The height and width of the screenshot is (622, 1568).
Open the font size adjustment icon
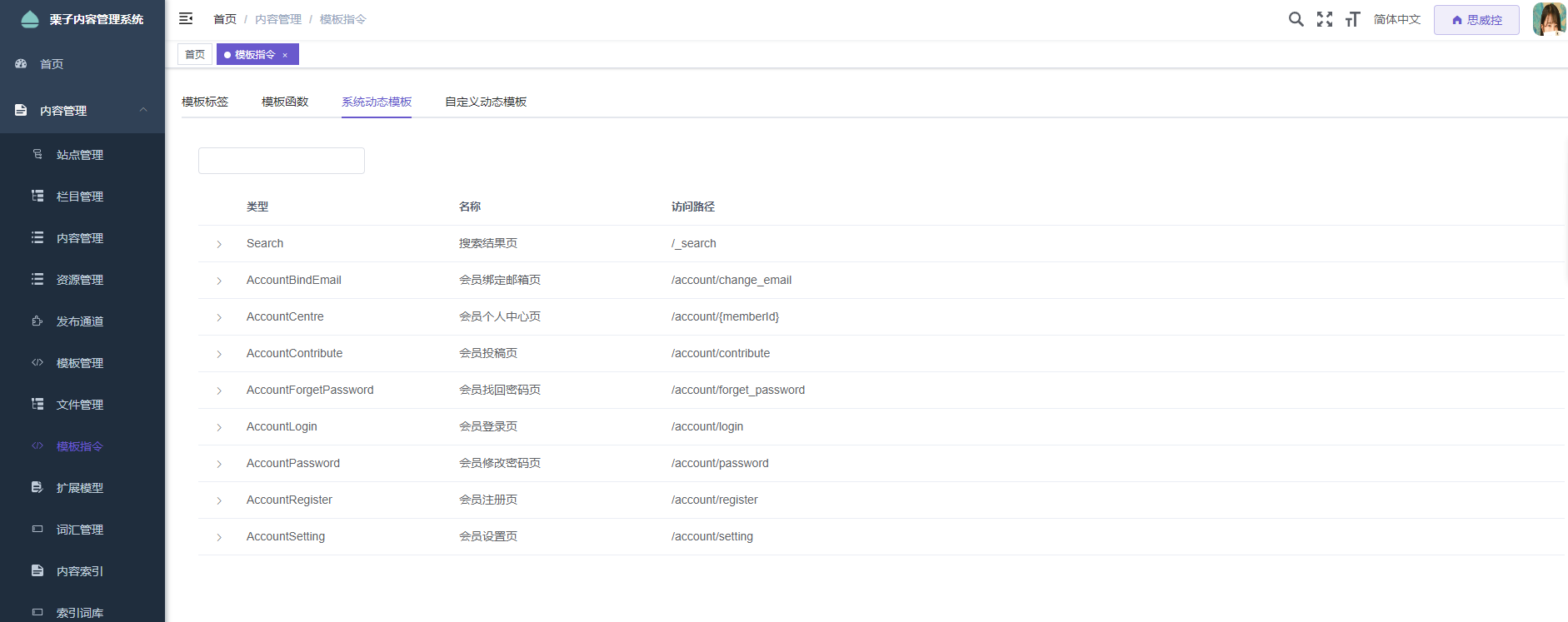[x=1352, y=19]
